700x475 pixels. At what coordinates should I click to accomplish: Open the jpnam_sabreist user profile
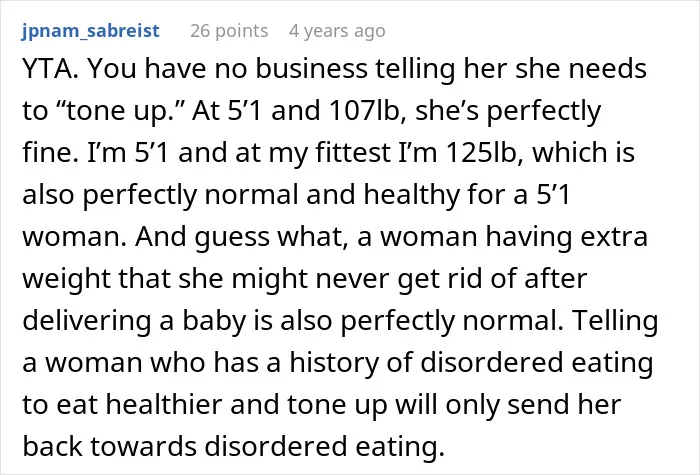(90, 31)
